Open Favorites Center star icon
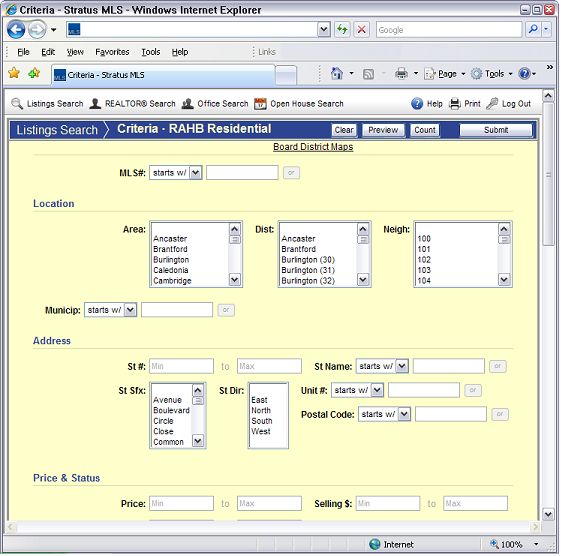Screen dimensions: 561x556 tap(14, 73)
